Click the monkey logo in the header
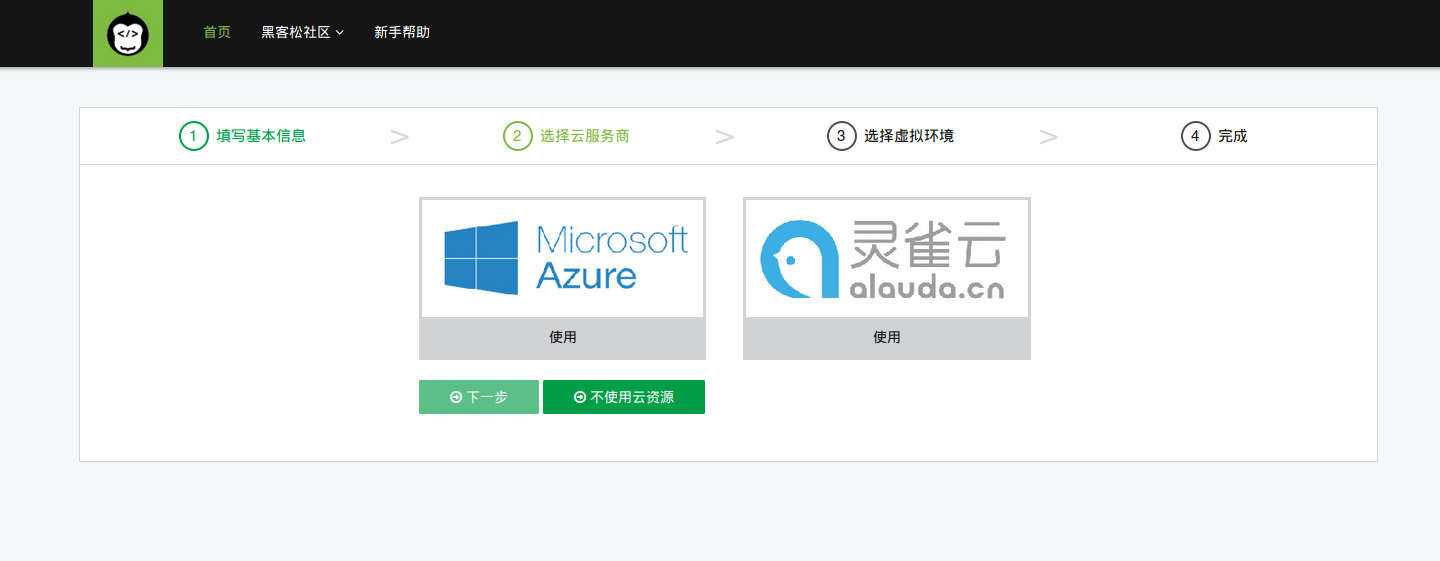The width and height of the screenshot is (1440, 561). [128, 34]
